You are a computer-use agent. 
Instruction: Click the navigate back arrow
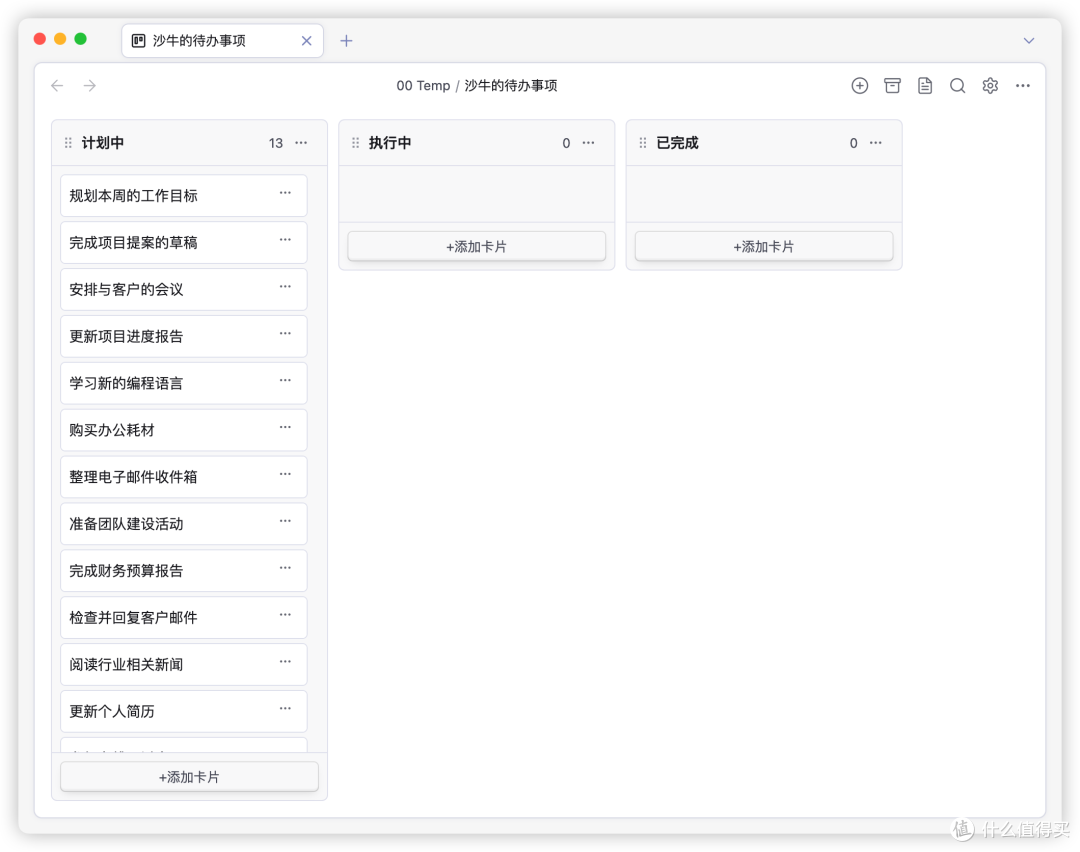(x=57, y=86)
